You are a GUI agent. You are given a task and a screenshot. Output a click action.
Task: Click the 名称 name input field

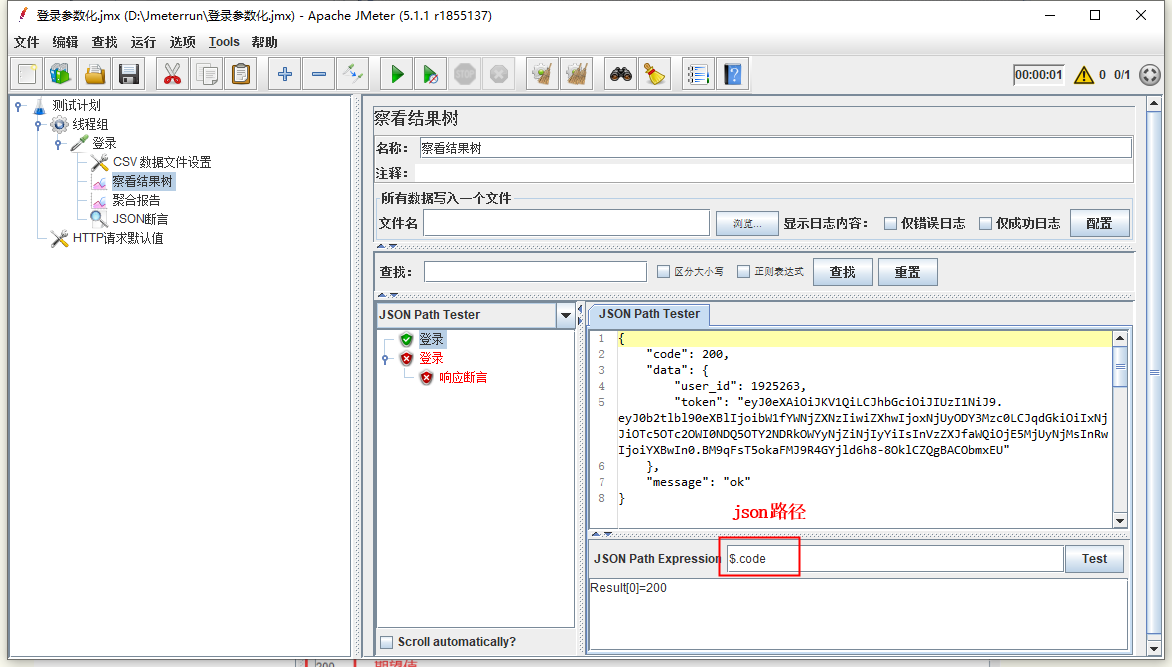[x=775, y=148]
